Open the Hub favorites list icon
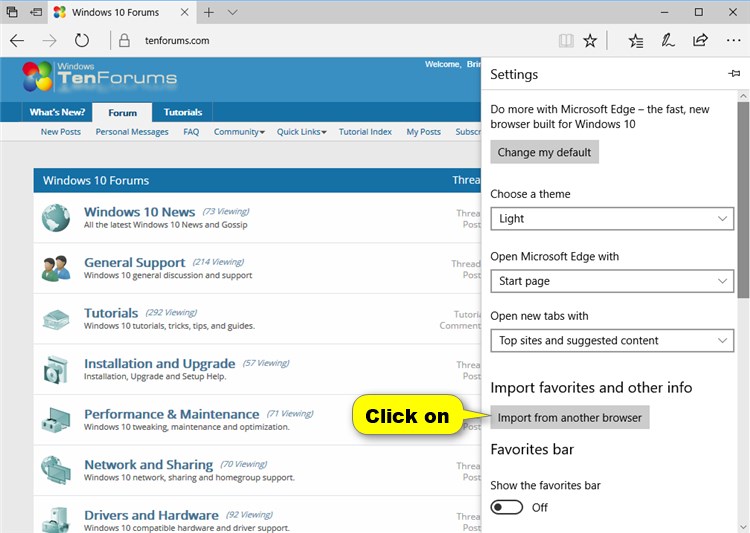Image resolution: width=750 pixels, height=533 pixels. pos(636,41)
